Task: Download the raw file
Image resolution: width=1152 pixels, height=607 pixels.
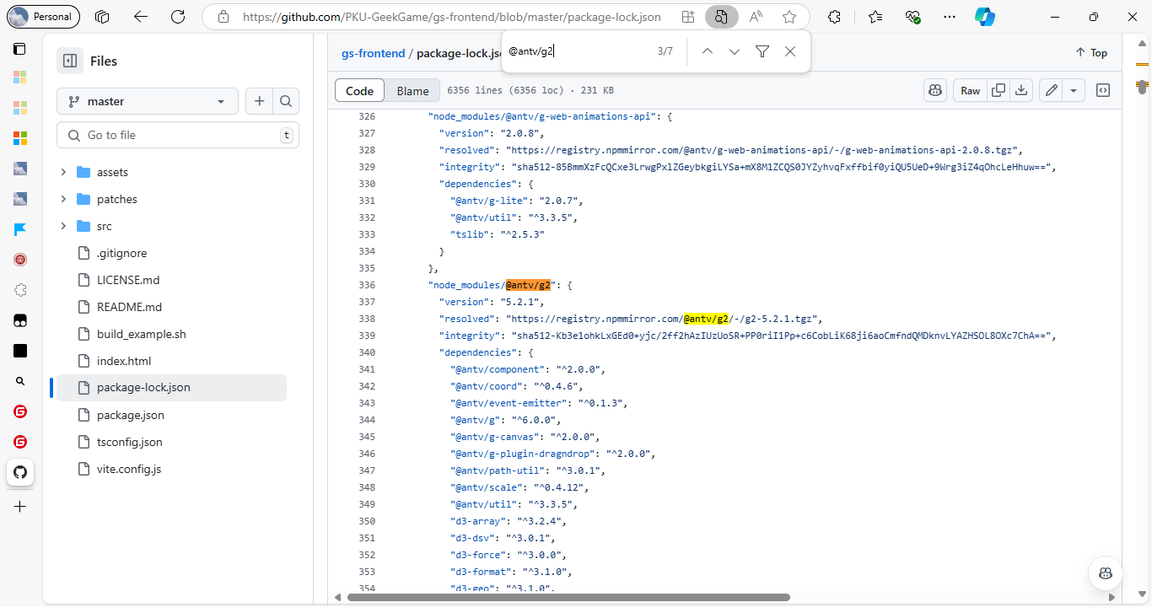Action: (x=1021, y=90)
